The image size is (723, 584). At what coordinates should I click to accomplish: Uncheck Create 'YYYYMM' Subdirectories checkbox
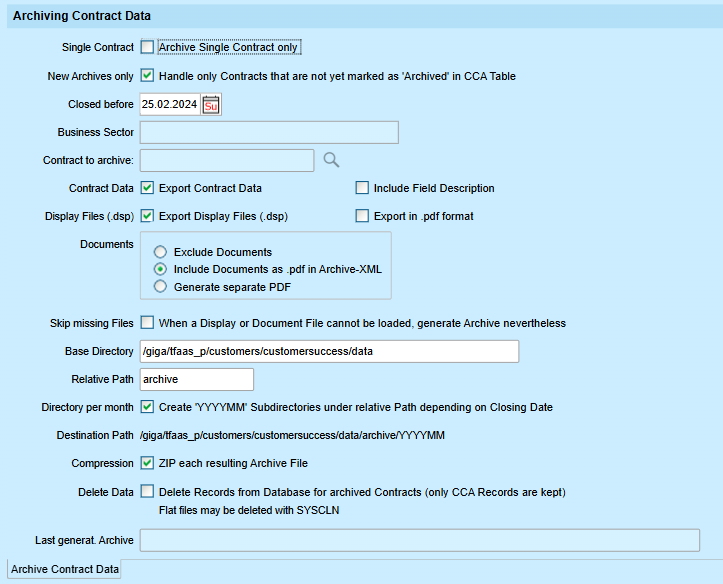[147, 407]
